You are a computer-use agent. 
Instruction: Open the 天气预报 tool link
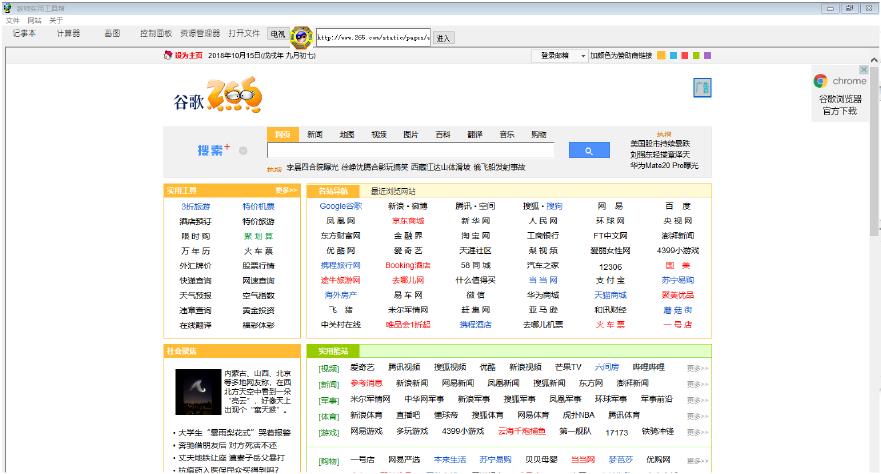[x=196, y=295]
